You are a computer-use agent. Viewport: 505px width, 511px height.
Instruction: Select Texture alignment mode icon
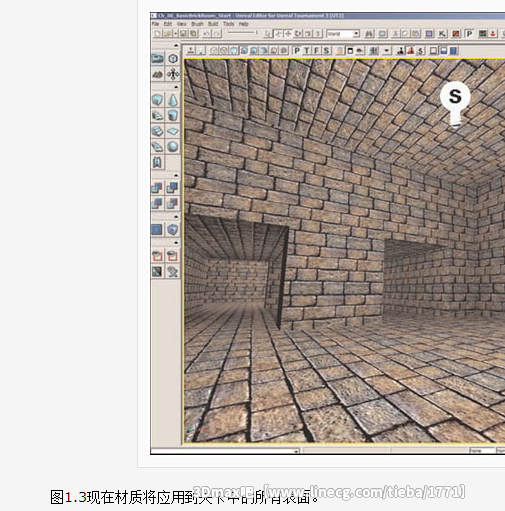click(173, 74)
